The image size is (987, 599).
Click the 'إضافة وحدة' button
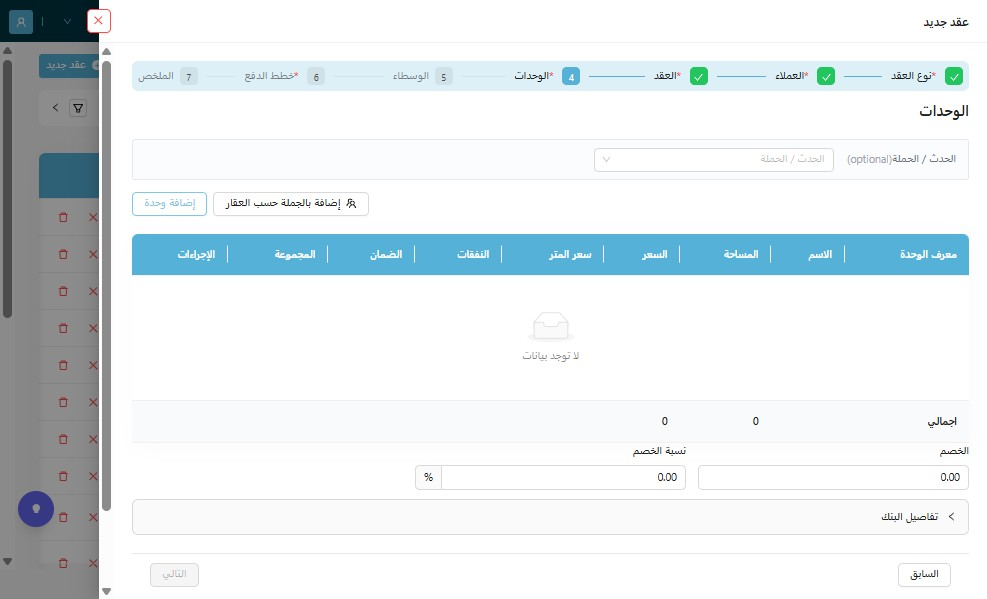[x=169, y=204]
